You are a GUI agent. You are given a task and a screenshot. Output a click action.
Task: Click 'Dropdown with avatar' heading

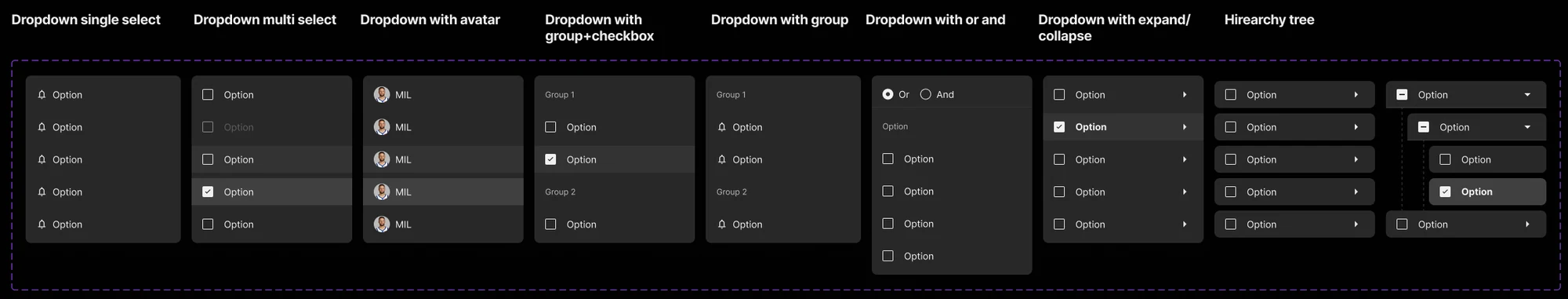(x=430, y=20)
